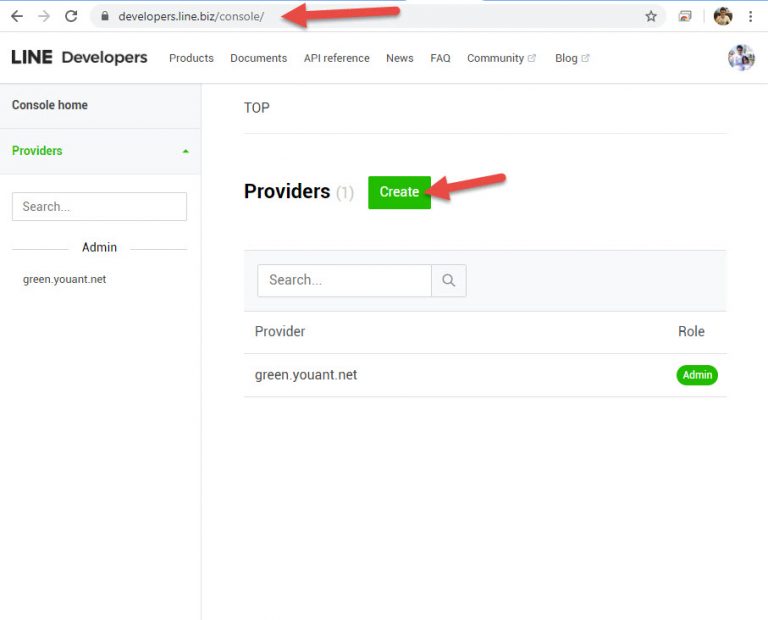This screenshot has width=768, height=620.
Task: Go to API reference
Action: [x=336, y=58]
